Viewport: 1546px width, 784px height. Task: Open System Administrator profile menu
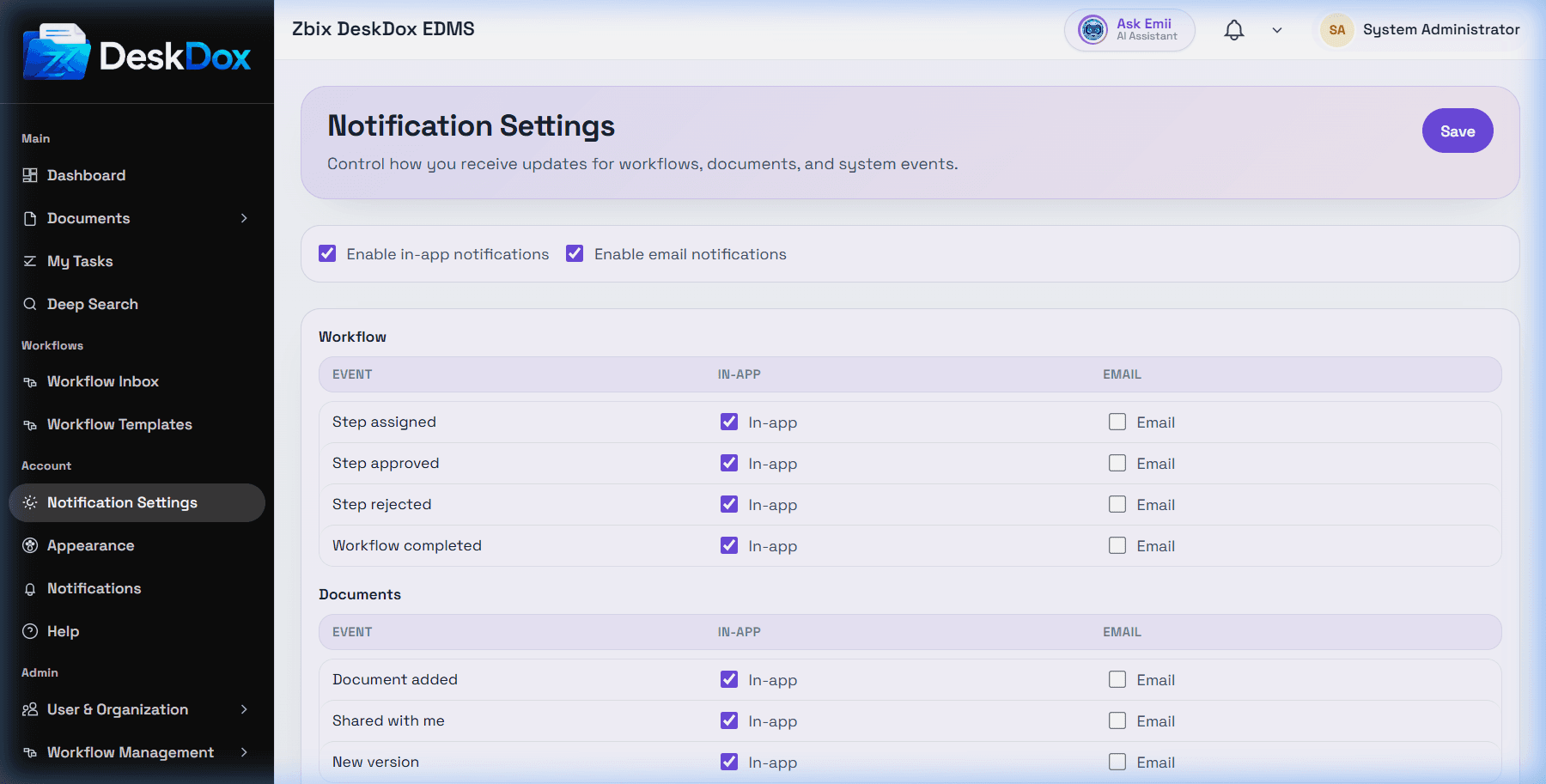click(1421, 30)
